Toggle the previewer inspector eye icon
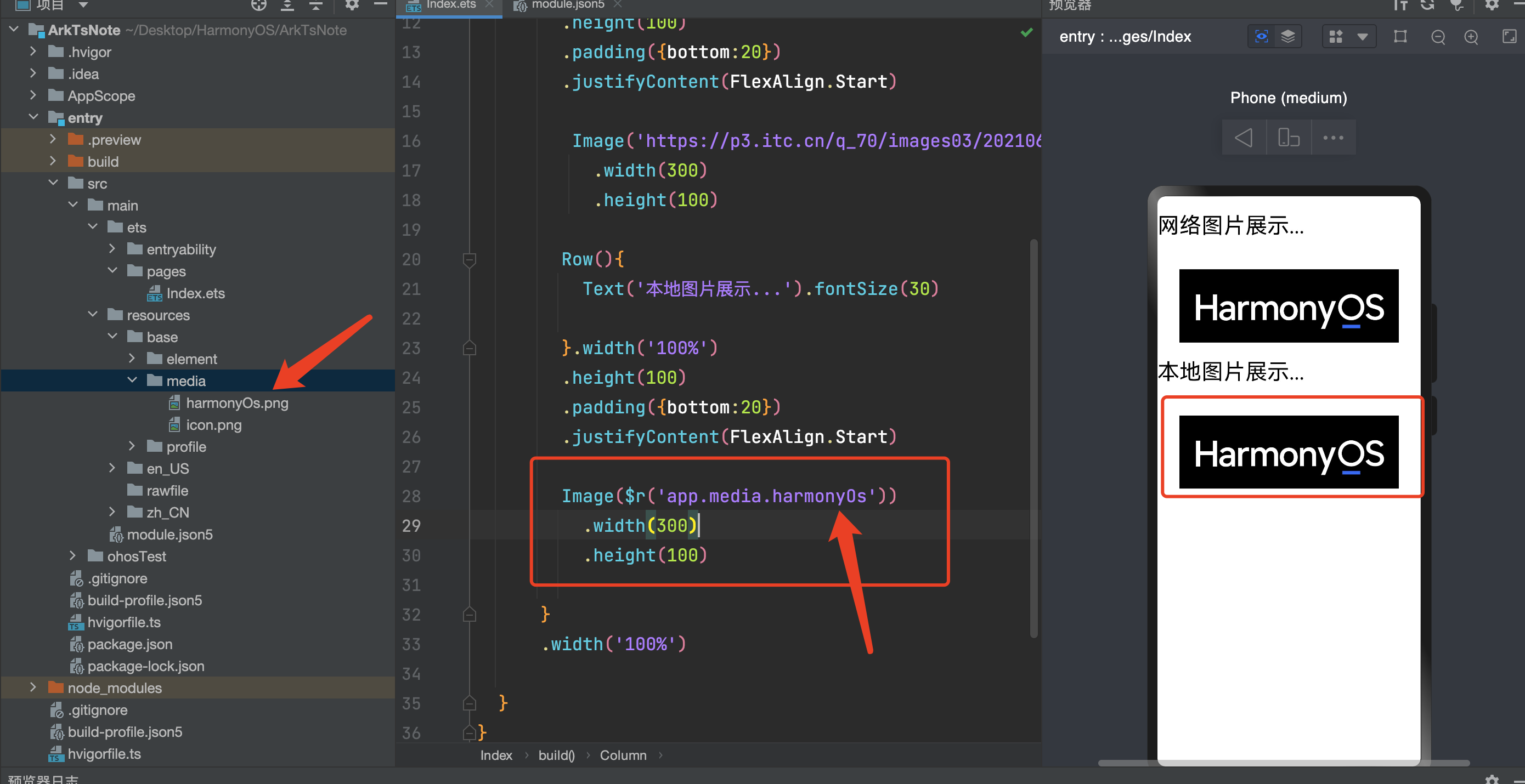 coord(1261,37)
